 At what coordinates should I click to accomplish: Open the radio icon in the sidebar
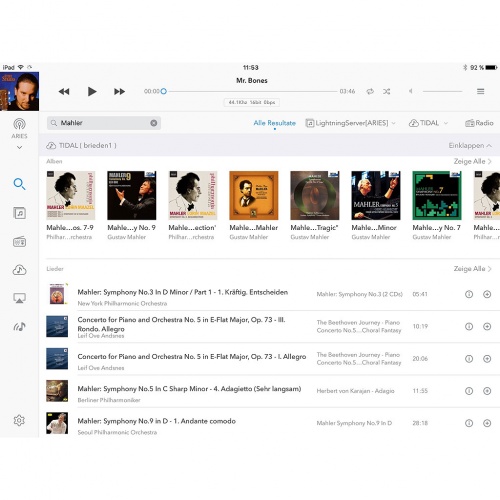pyautogui.click(x=19, y=242)
